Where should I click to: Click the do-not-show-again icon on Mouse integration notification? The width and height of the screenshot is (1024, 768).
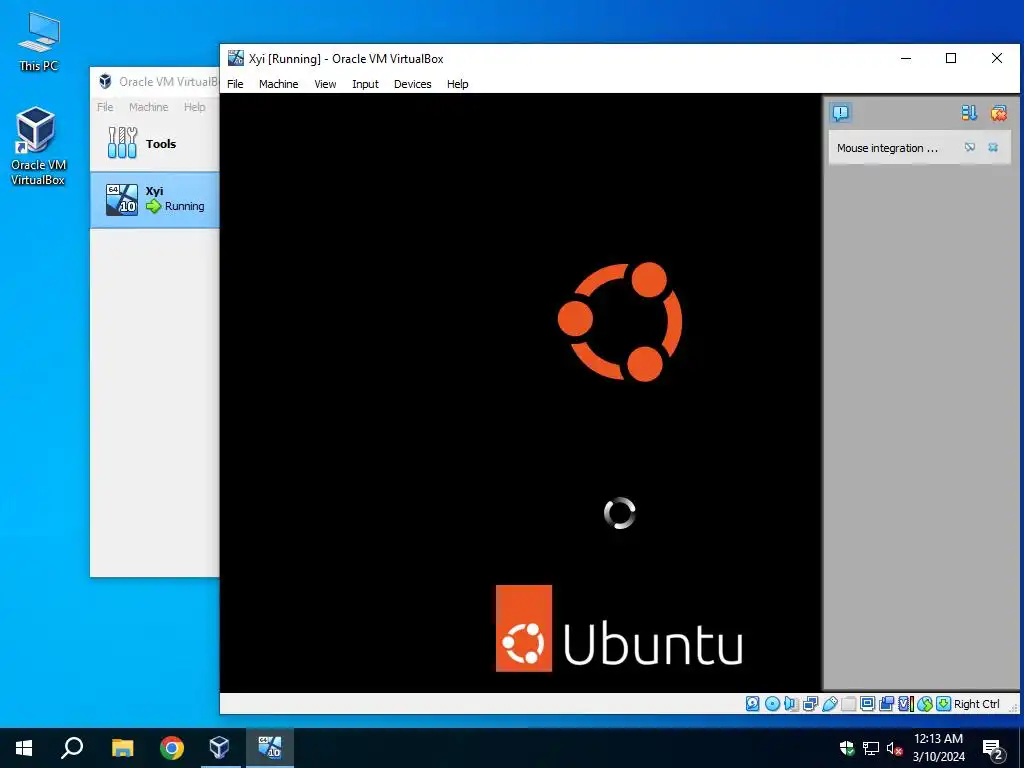(970, 148)
